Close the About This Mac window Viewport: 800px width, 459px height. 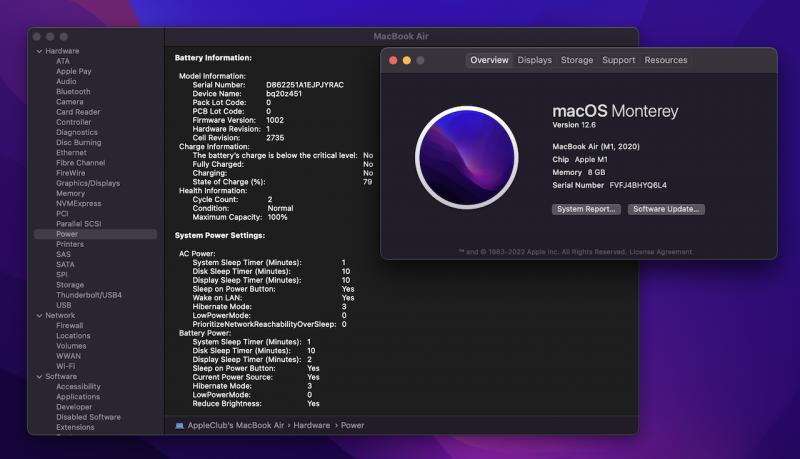click(x=393, y=60)
